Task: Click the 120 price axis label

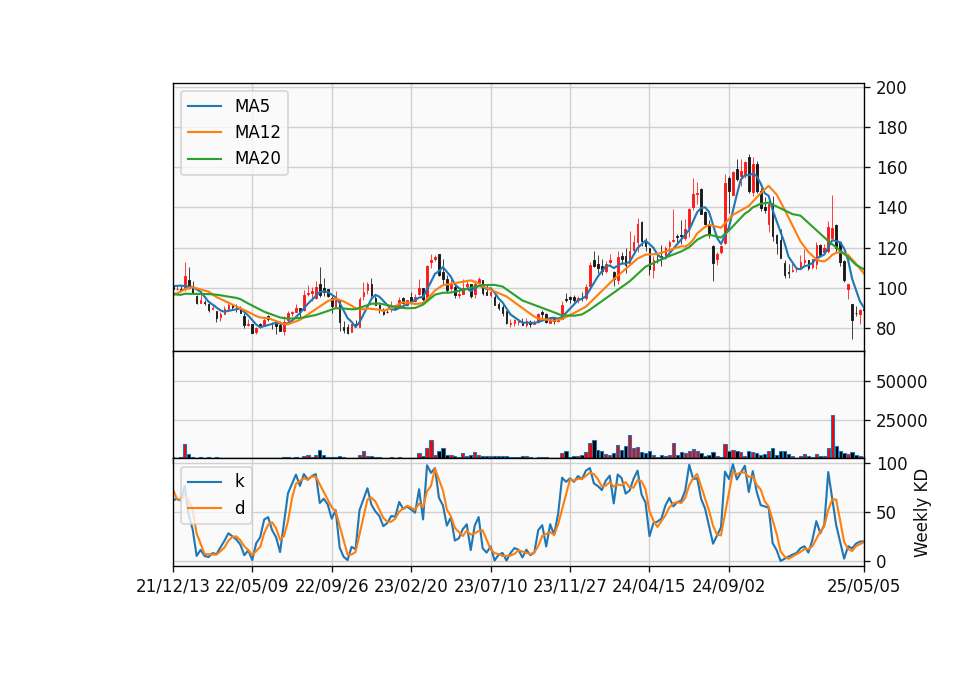Action: 891,249
